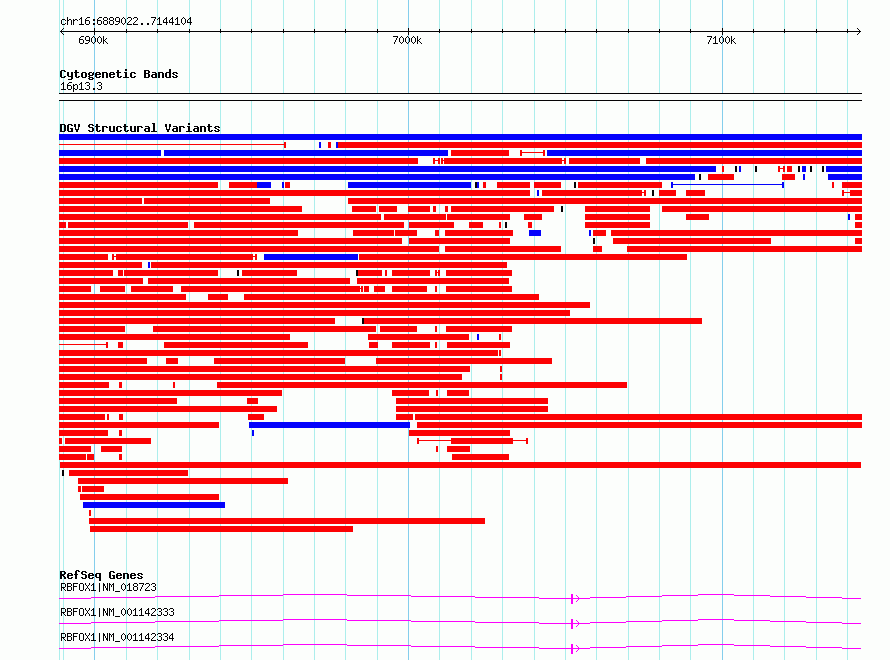Click the ruler's left arrow end
This screenshot has height=660, width=890.
point(62,31)
